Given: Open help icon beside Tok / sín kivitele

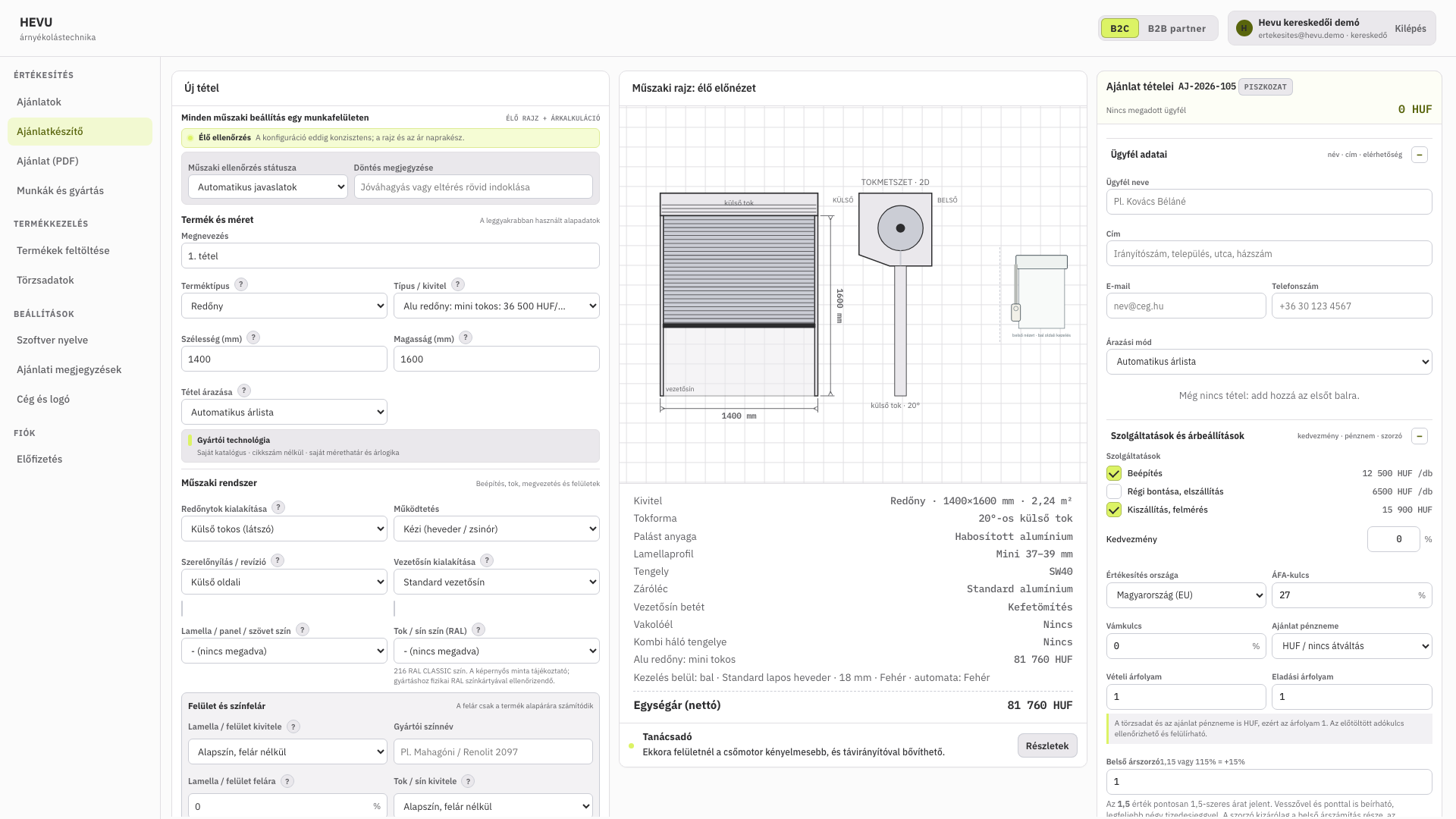Looking at the screenshot, I should [468, 781].
